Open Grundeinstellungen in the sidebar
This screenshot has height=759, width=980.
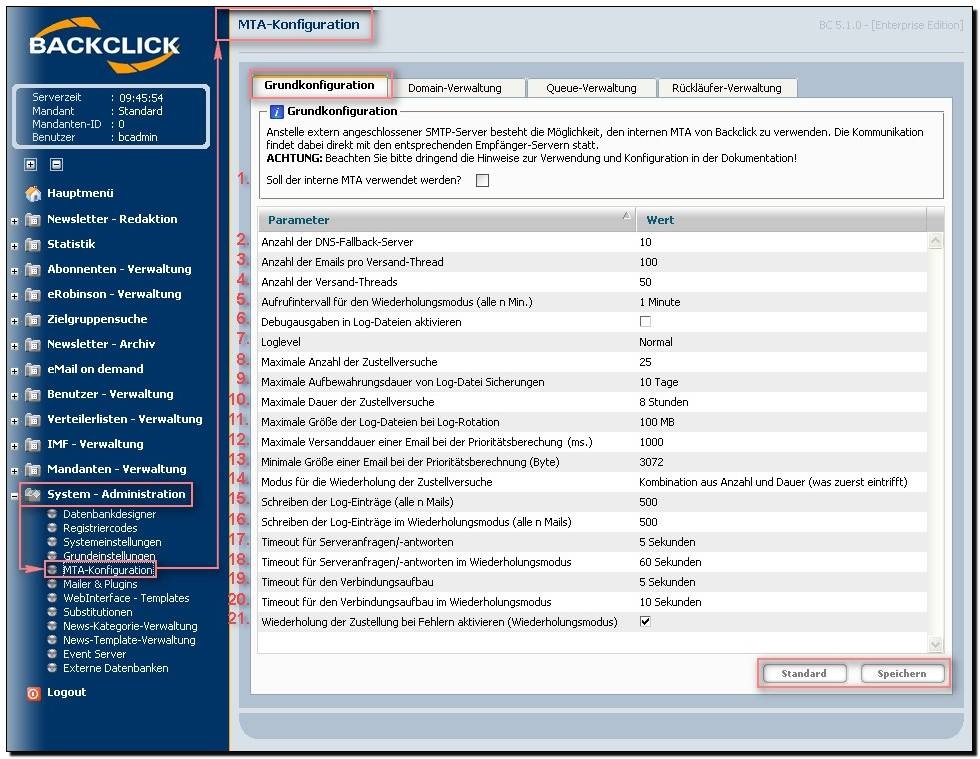(109, 556)
